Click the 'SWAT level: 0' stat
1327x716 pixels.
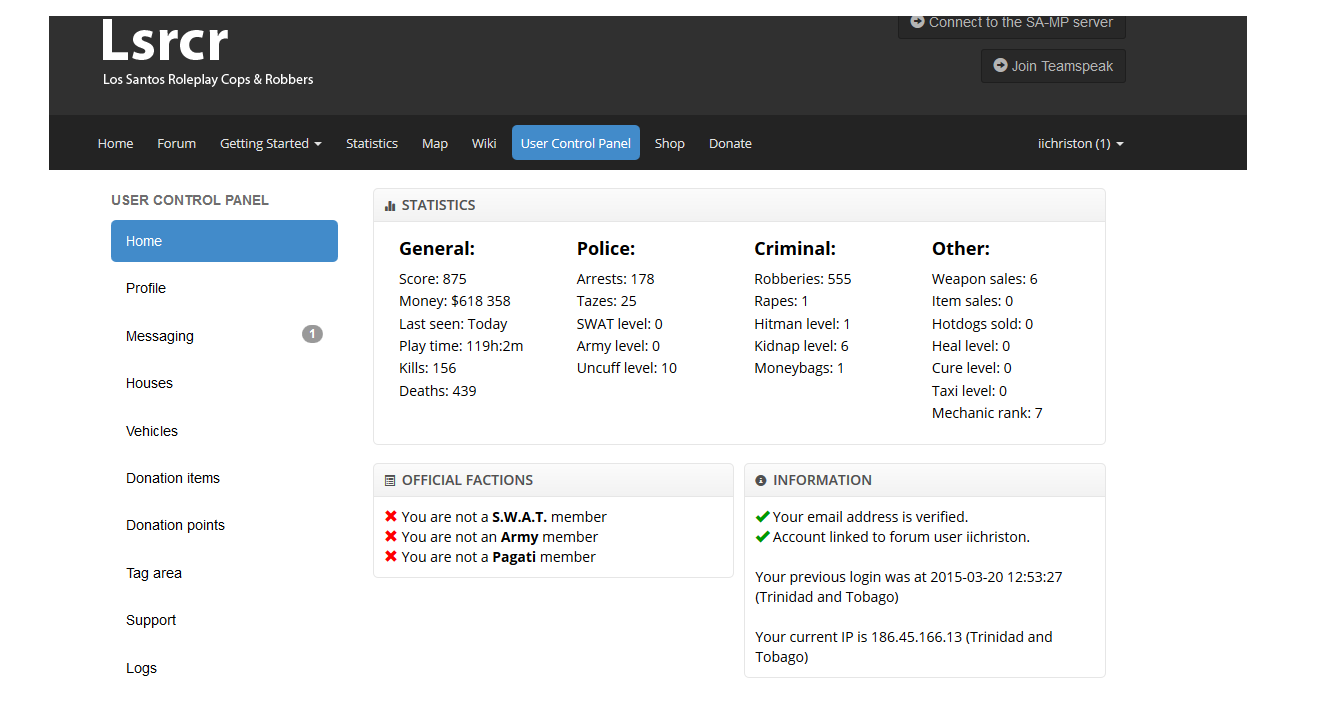coord(620,324)
